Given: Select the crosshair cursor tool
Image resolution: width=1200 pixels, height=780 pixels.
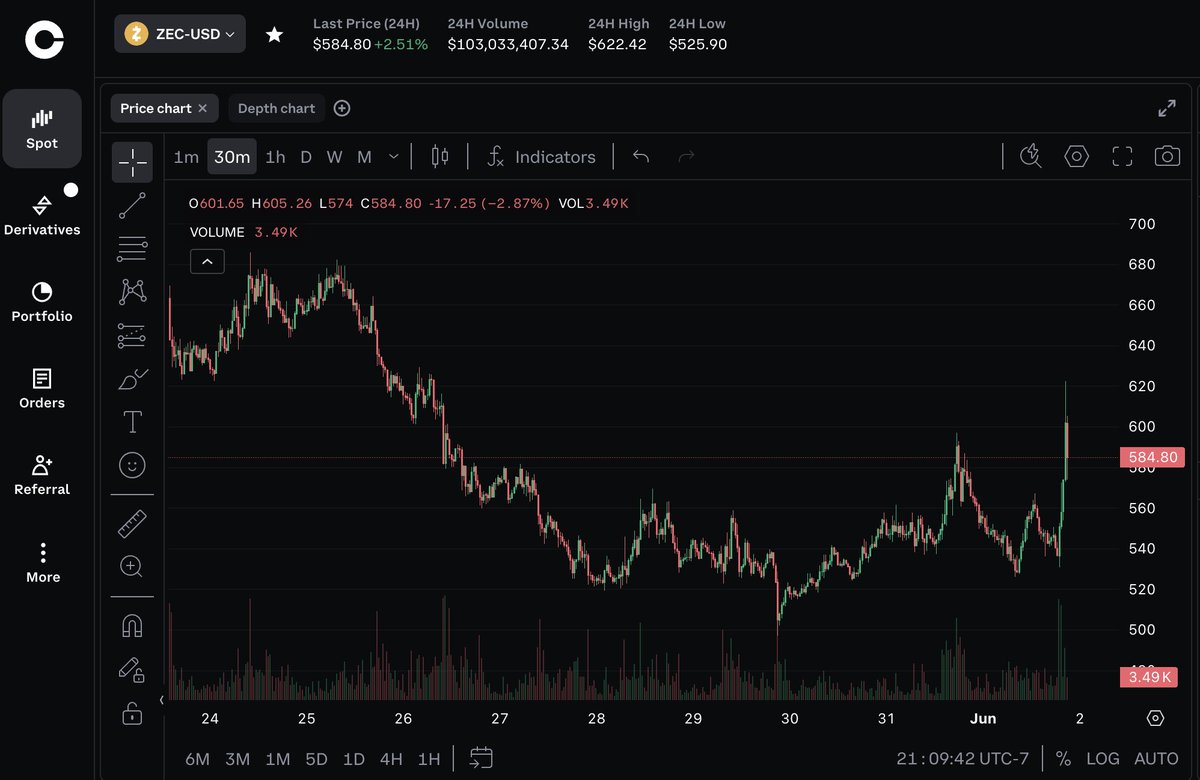Looking at the screenshot, I should [x=132, y=162].
